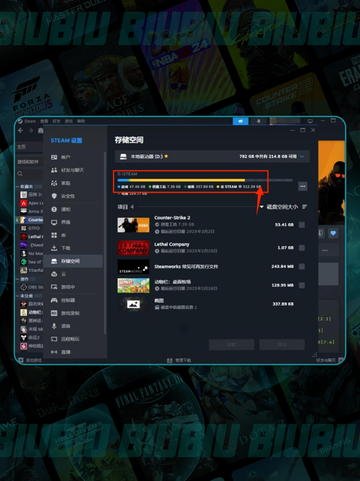The height and width of the screenshot is (481, 360).
Task: Open the 查看 (View) menu
Action: (44, 121)
